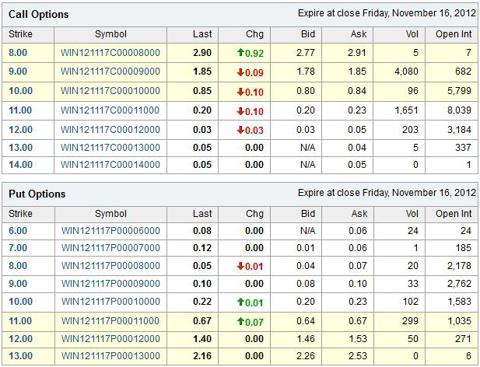Click the Put Options Vol column header
Viewport: 480px width, 367px height.
pos(412,214)
